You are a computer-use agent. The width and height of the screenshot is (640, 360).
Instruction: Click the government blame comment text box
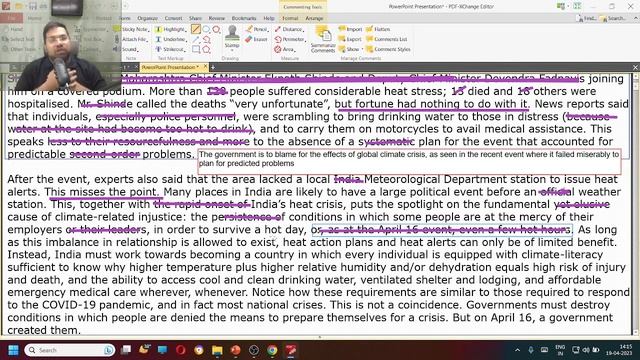coord(409,161)
